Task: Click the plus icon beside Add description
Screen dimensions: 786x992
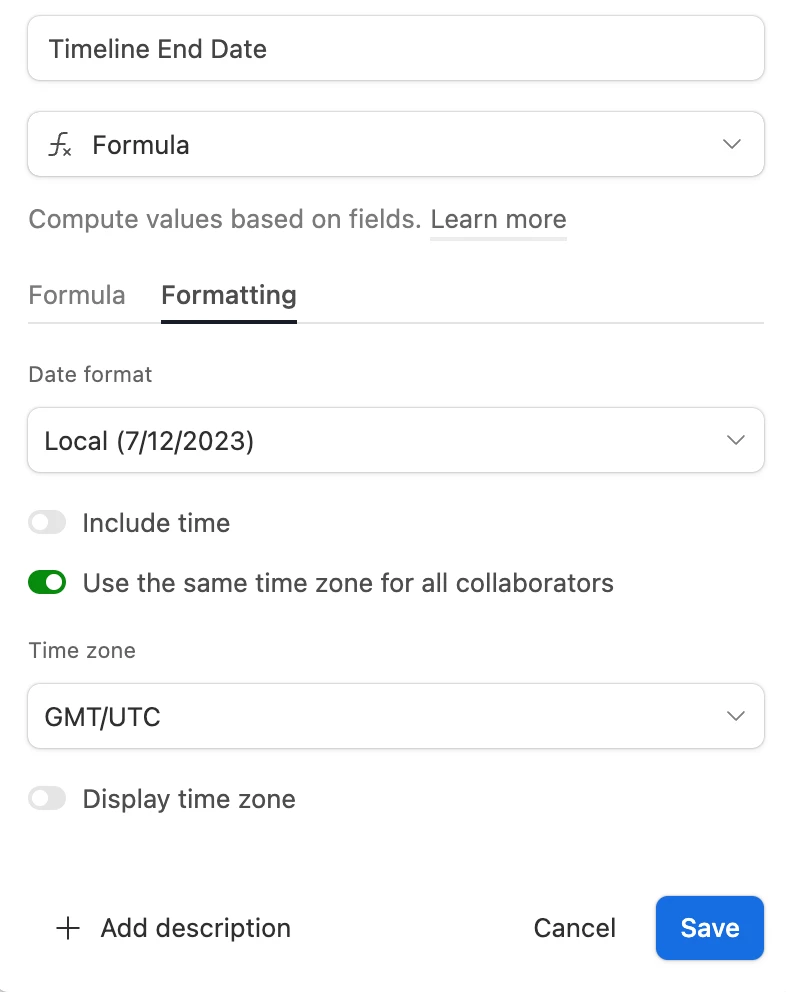Action: [68, 928]
